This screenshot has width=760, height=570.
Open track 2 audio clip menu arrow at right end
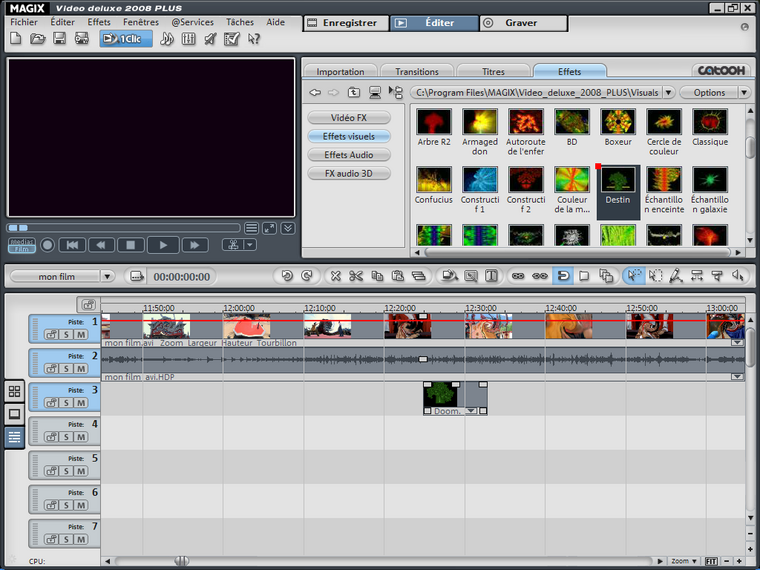coord(737,377)
